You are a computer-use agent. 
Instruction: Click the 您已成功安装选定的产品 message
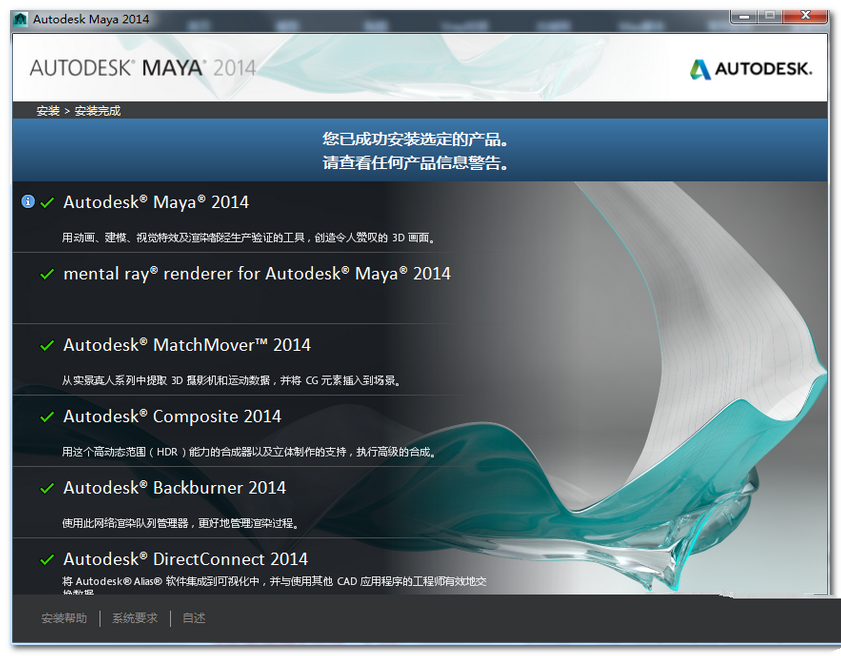coord(416,139)
